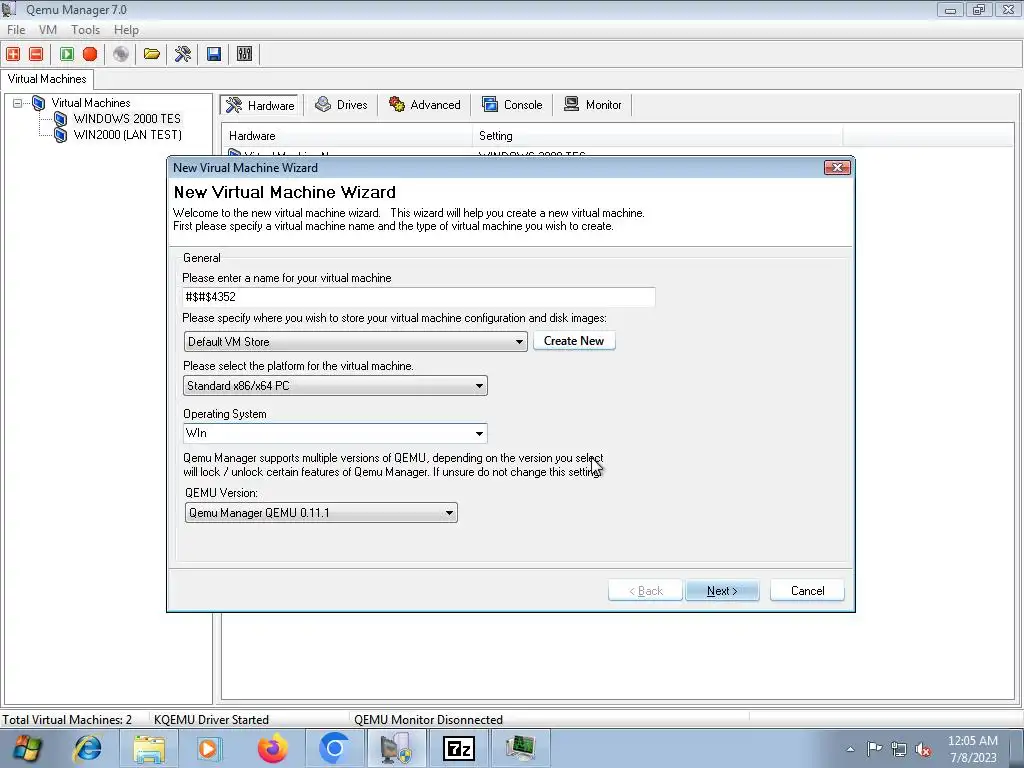Click the grey disc toolbar icon
The image size is (1024, 768).
[x=121, y=54]
